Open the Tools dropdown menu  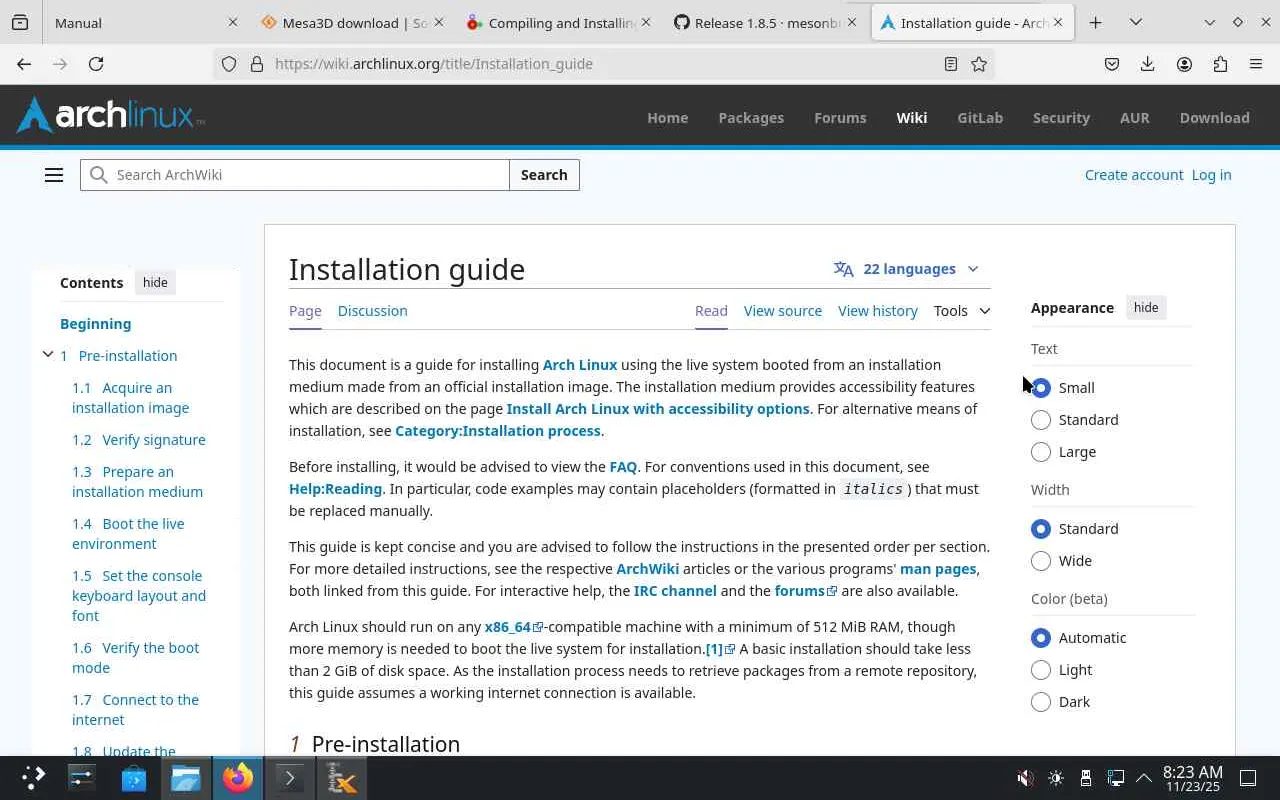[x=962, y=311]
